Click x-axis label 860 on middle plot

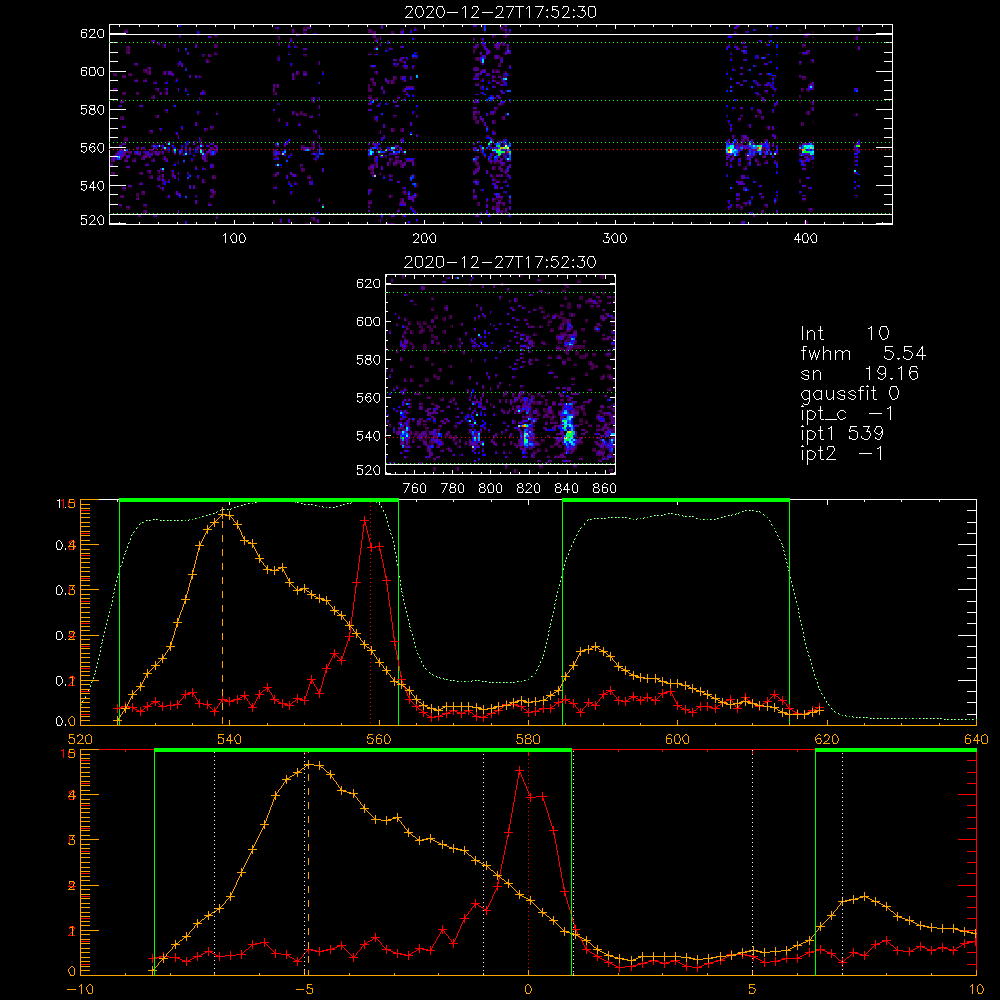pos(605,489)
